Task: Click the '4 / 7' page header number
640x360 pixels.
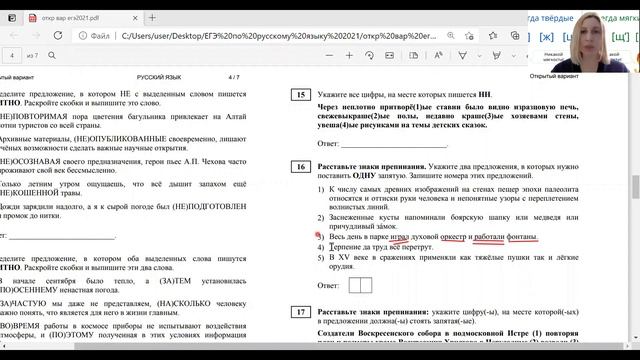Action: click(234, 77)
